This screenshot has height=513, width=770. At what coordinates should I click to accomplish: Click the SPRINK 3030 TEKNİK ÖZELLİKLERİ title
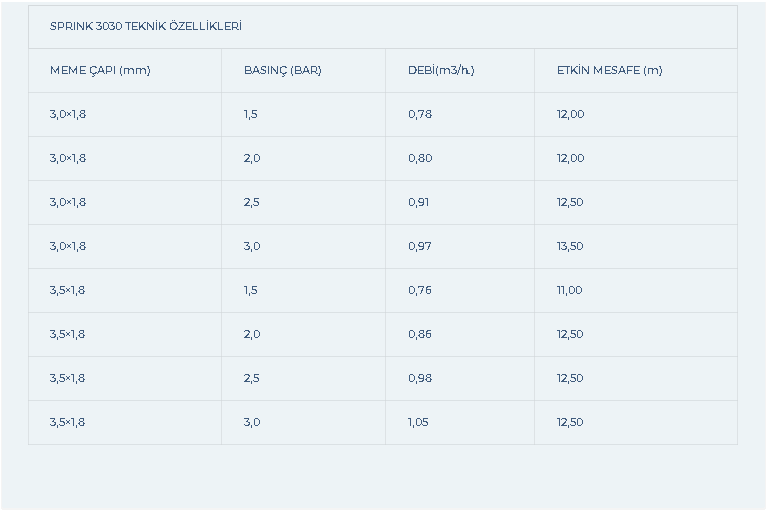pyautogui.click(x=145, y=27)
